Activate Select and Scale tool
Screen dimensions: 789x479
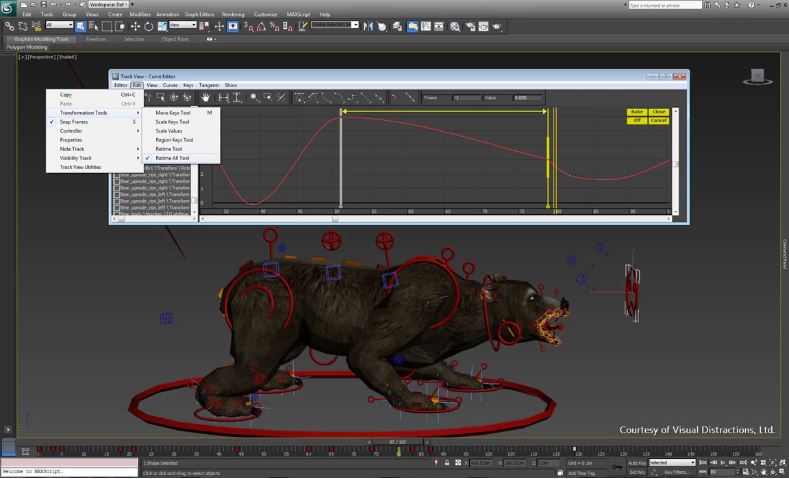tap(162, 26)
